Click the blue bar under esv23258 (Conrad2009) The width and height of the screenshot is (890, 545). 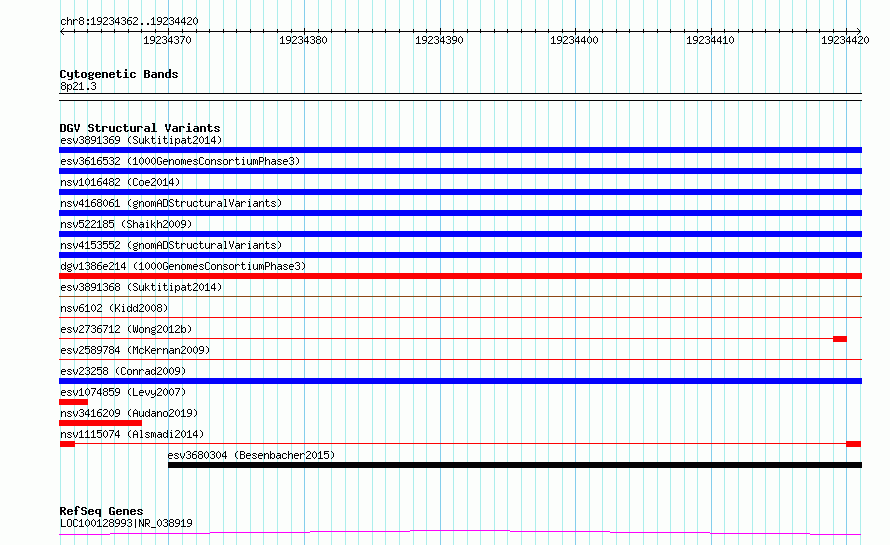tap(460, 381)
